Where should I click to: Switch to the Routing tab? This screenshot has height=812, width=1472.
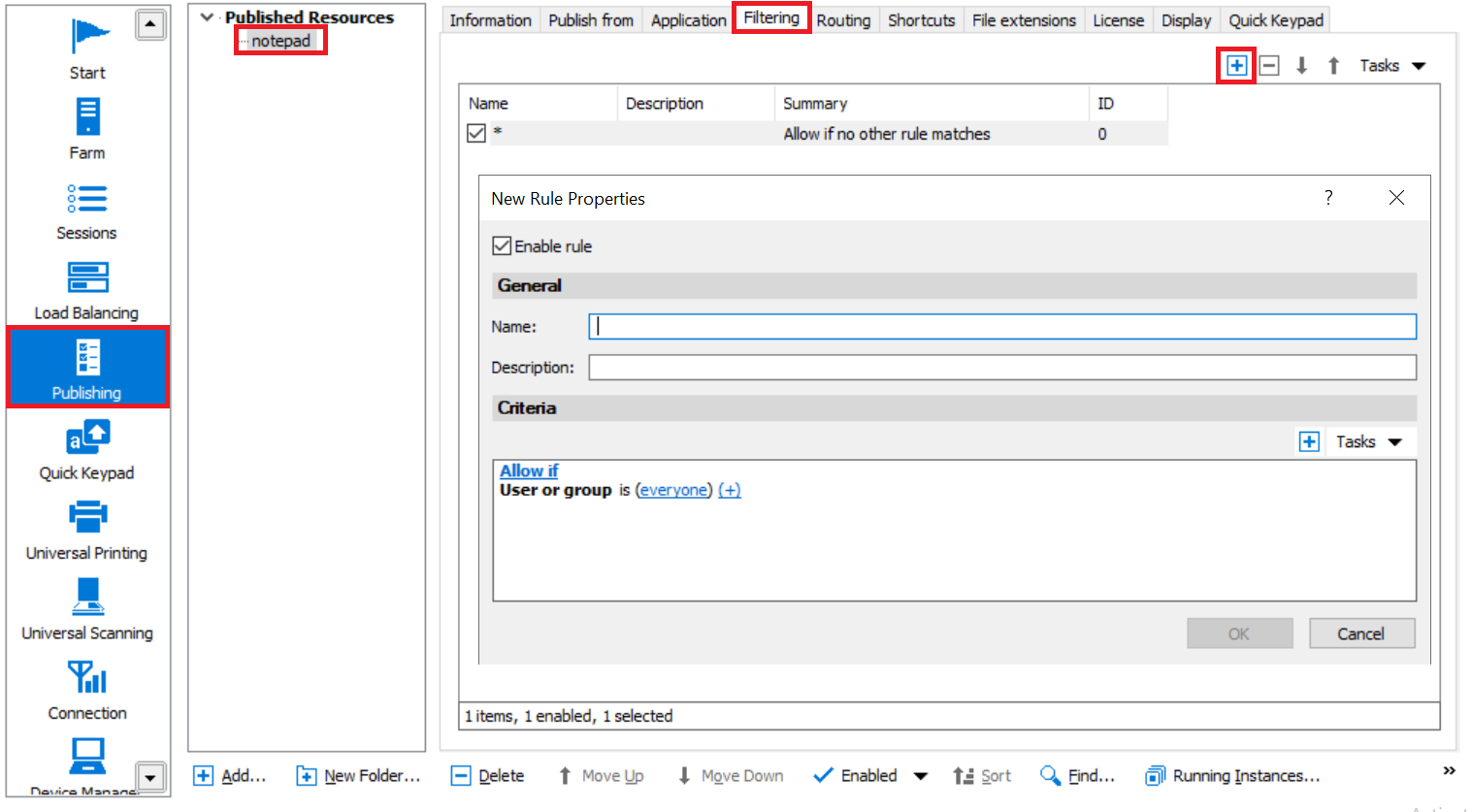pyautogui.click(x=843, y=20)
